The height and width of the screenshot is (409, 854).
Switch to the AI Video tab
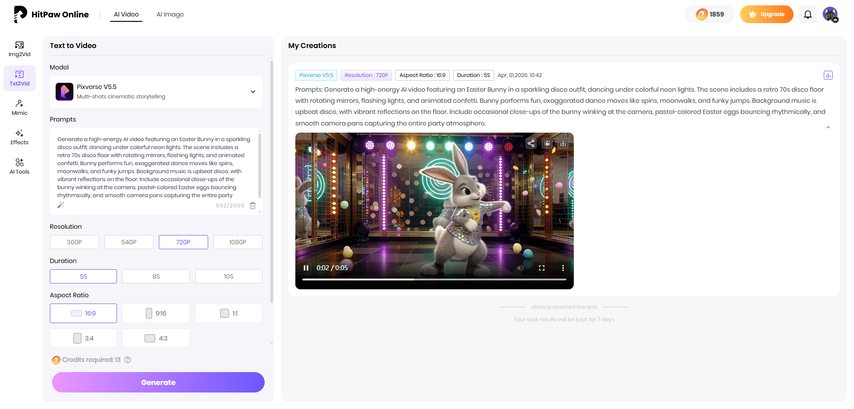[126, 15]
